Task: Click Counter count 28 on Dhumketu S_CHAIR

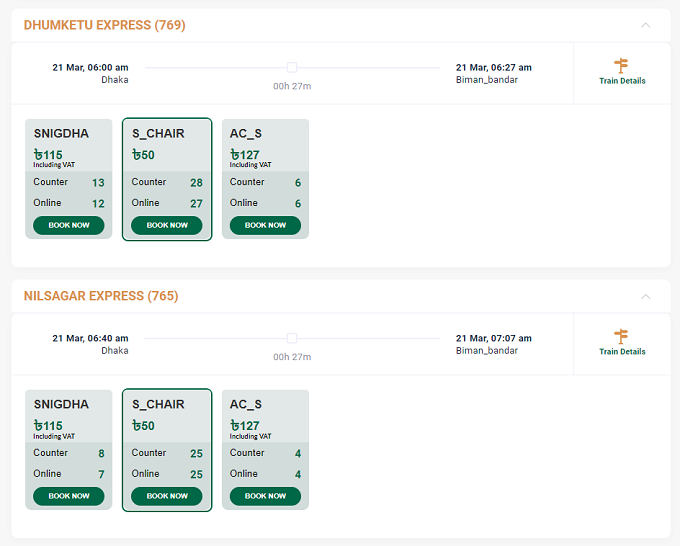Action: pyautogui.click(x=196, y=183)
